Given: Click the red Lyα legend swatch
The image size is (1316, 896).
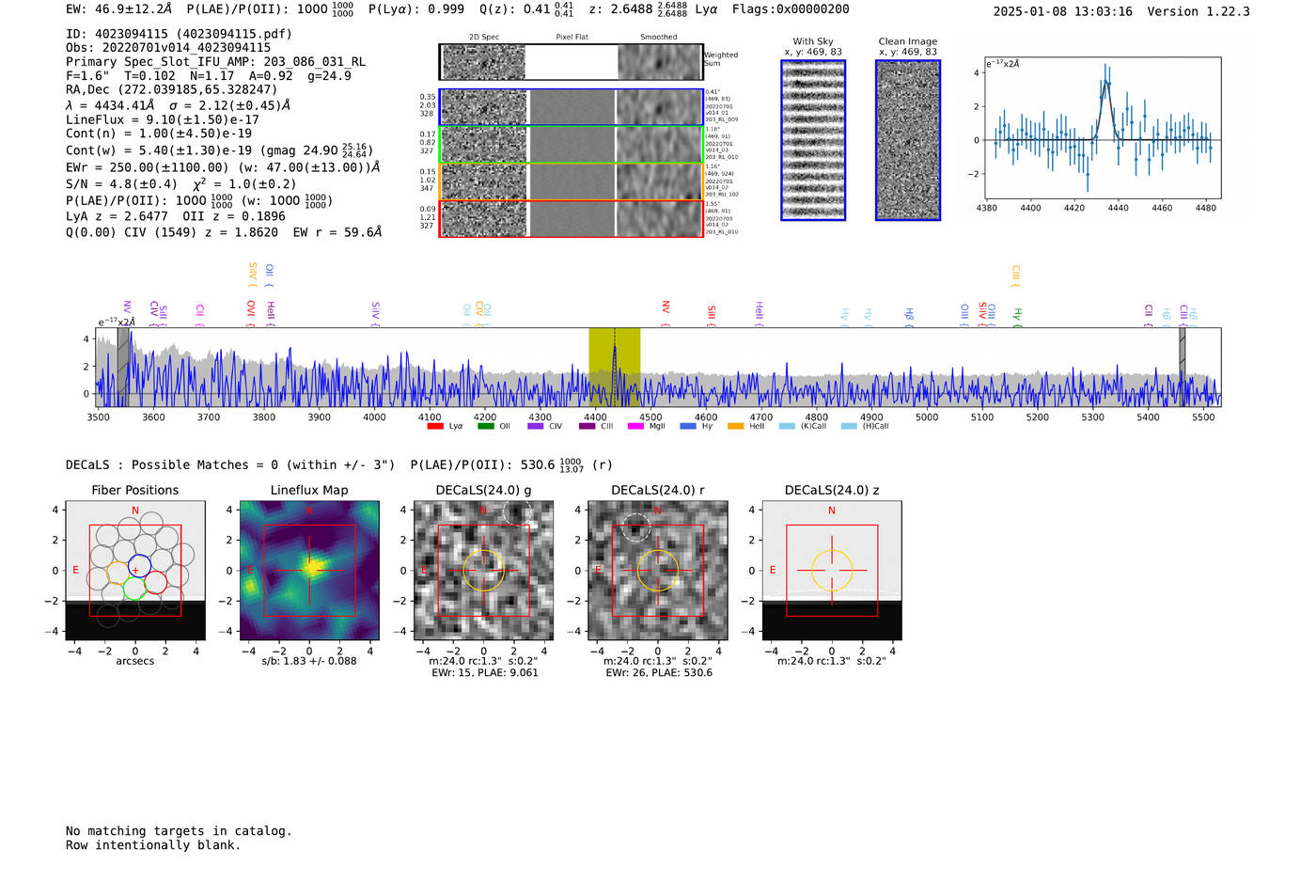Looking at the screenshot, I should (435, 426).
